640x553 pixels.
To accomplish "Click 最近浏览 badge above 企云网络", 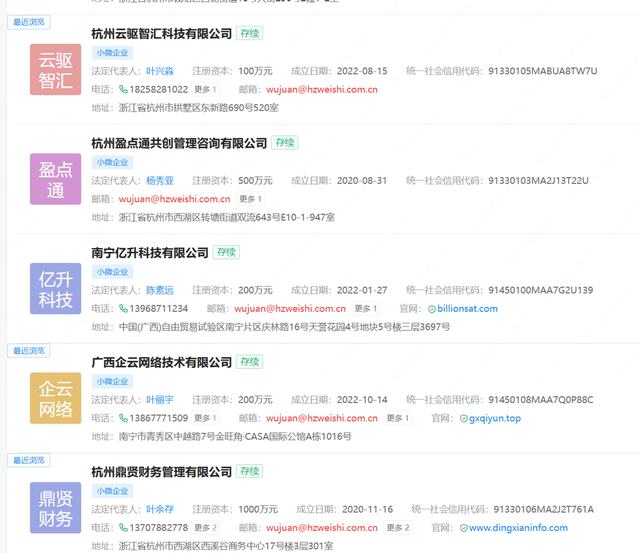I will [x=29, y=351].
